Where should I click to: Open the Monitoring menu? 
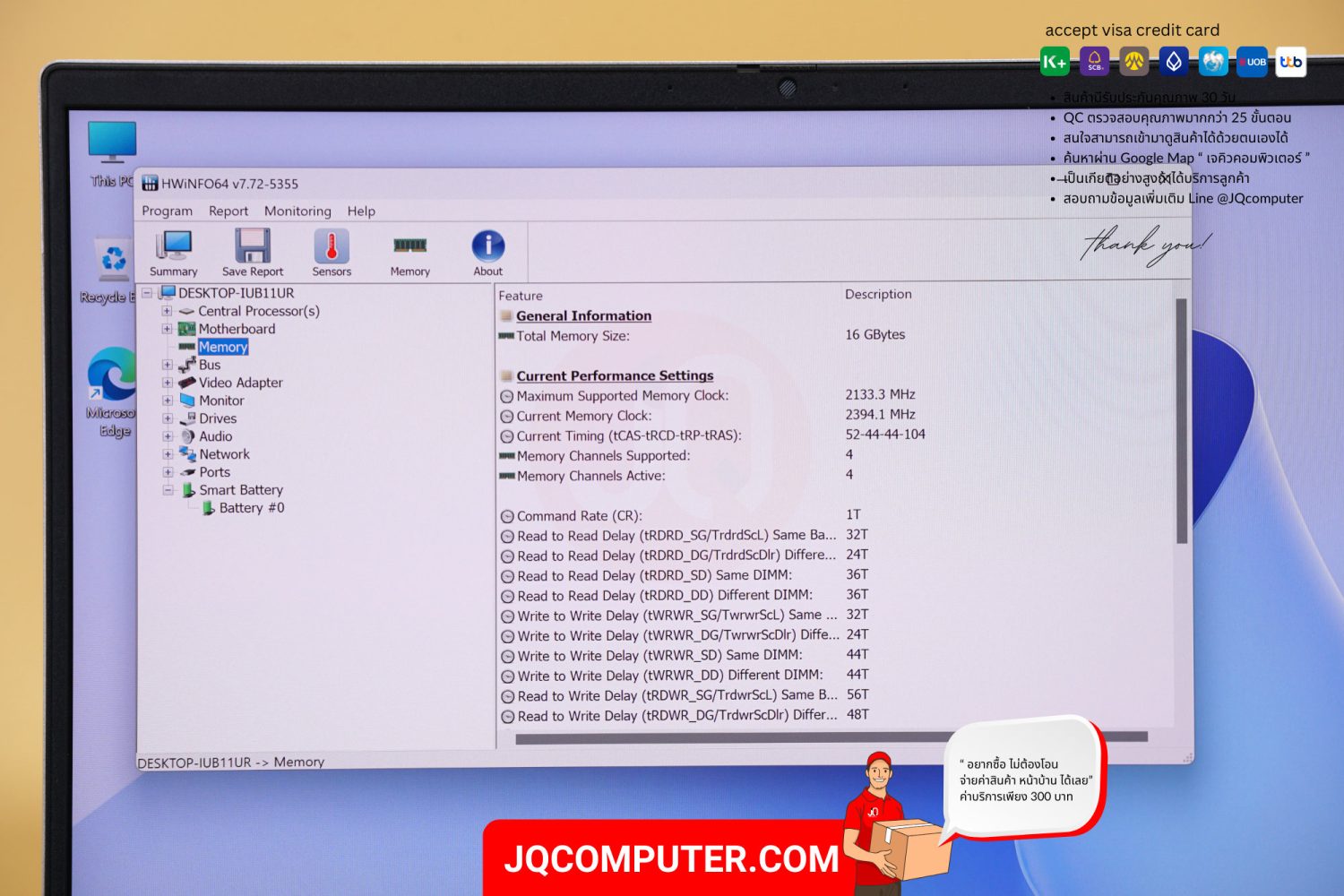click(x=297, y=211)
